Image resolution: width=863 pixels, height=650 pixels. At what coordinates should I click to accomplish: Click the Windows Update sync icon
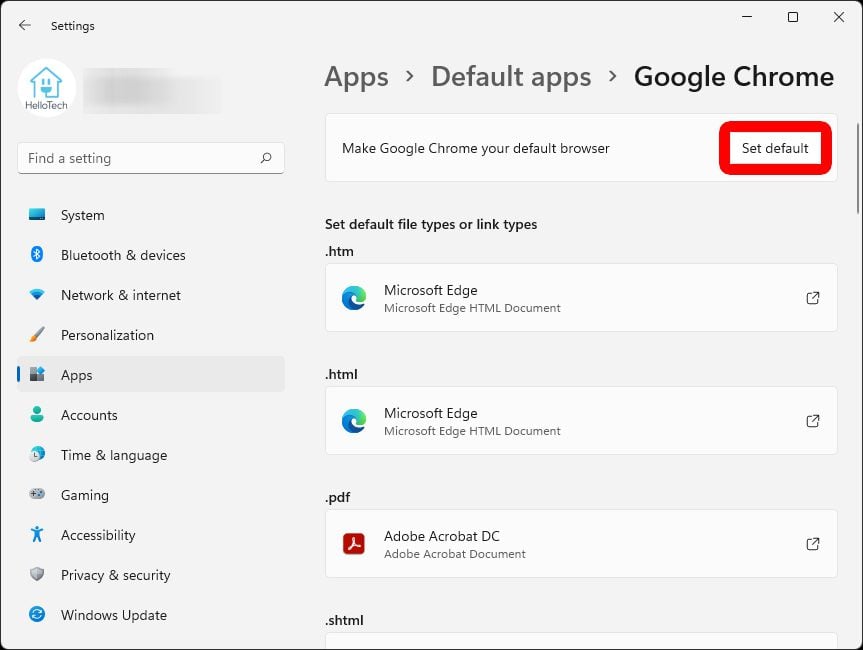tap(37, 614)
